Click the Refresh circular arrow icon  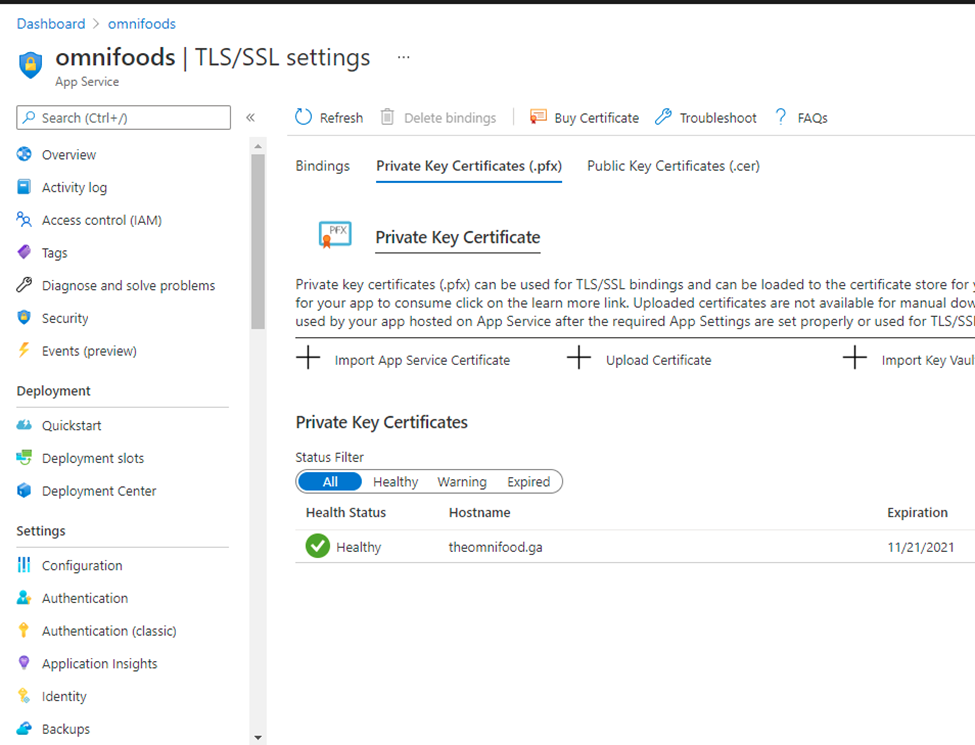coord(303,117)
